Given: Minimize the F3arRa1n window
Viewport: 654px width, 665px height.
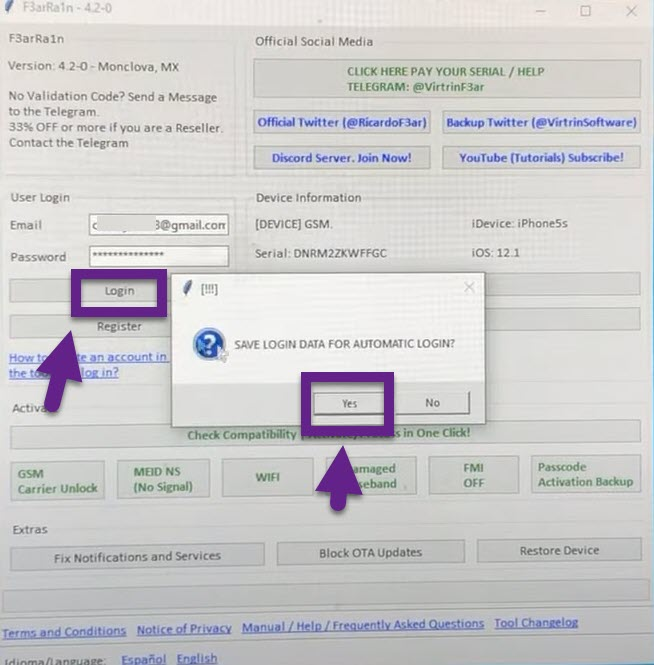Looking at the screenshot, I should pyautogui.click(x=540, y=11).
